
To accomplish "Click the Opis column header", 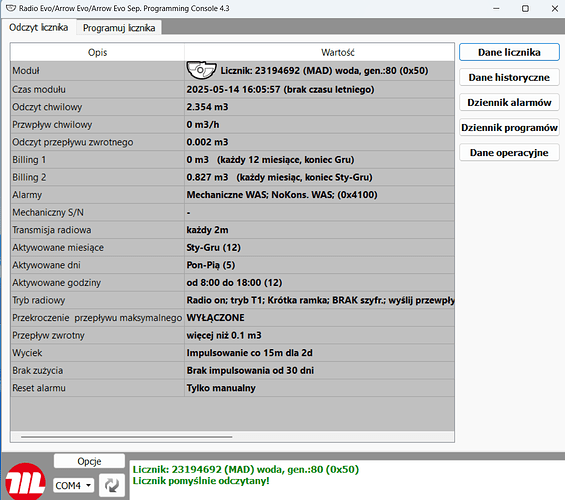I will (x=97, y=52).
